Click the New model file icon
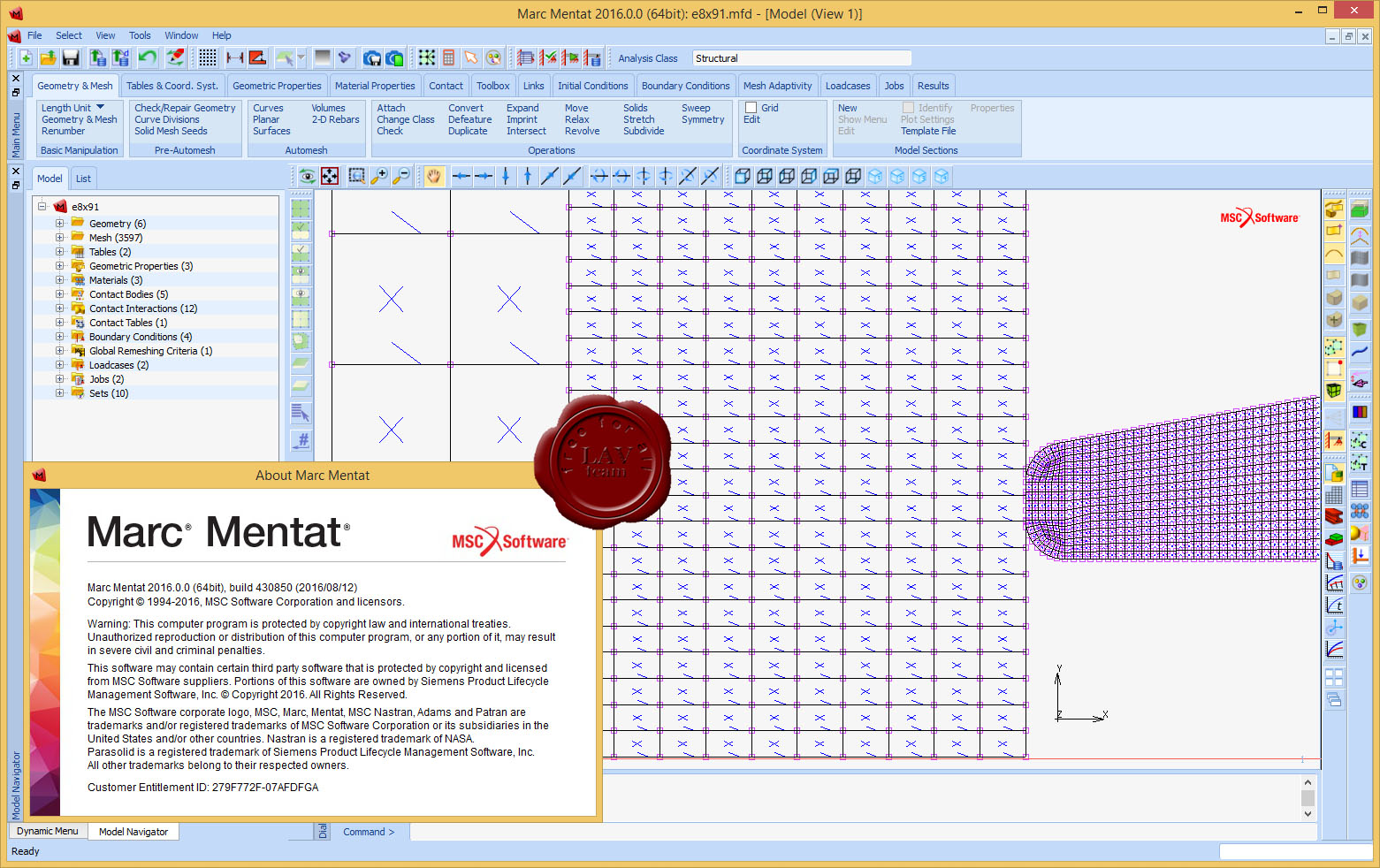Screen dimensions: 1380x868 point(26,58)
